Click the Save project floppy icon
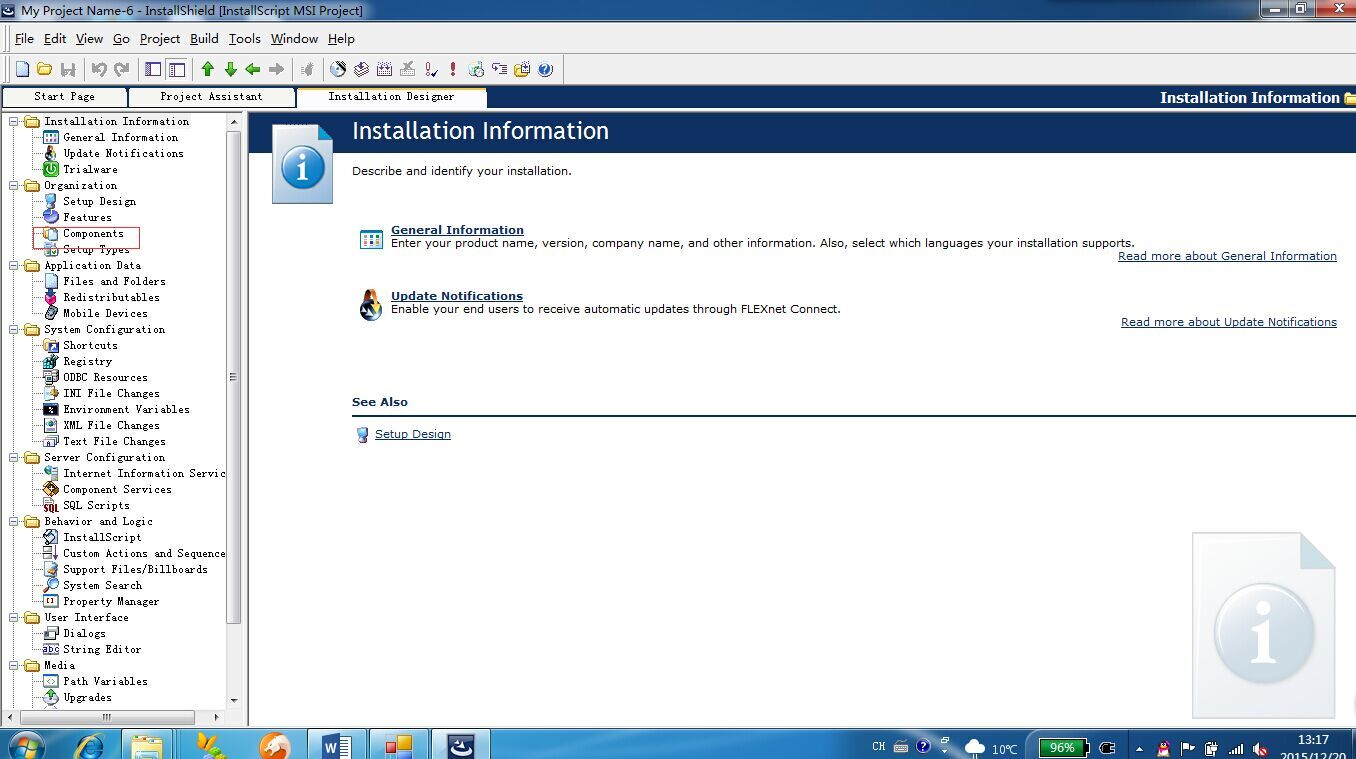1356x759 pixels. click(68, 69)
